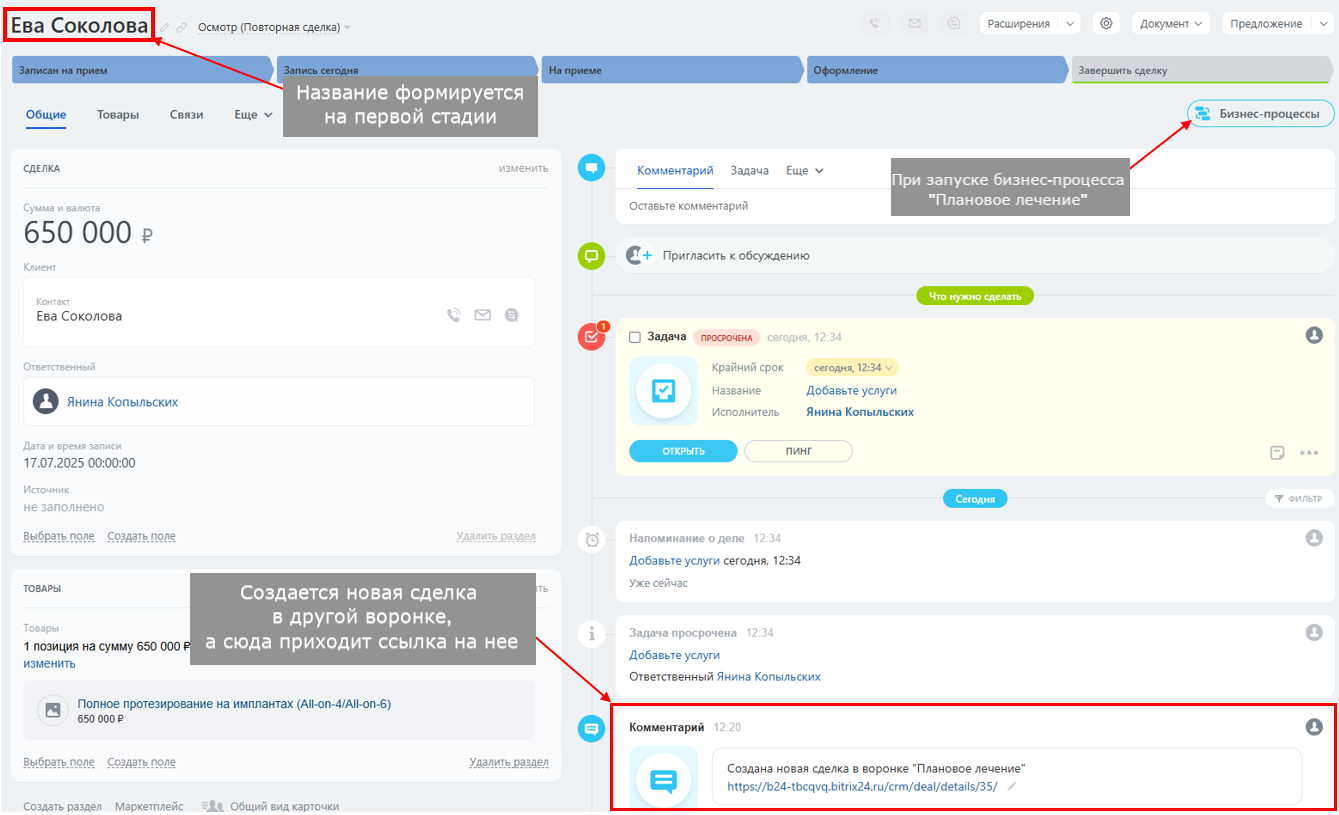Move the deal to stage 'Записан на прием'
This screenshot has height=815, width=1339.
pos(141,70)
